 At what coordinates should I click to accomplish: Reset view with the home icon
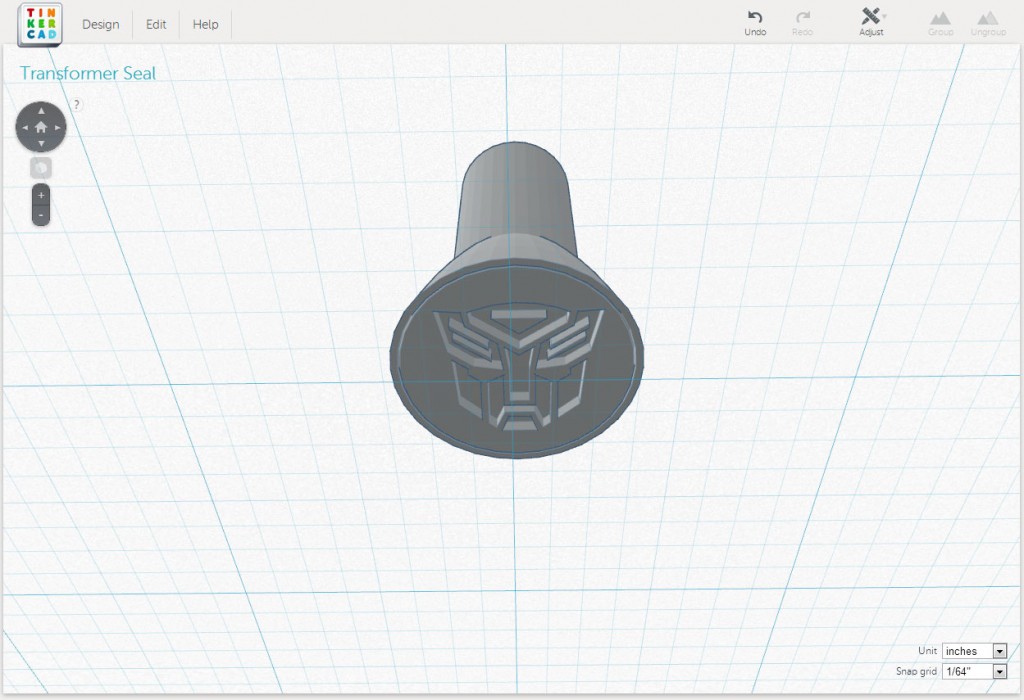(x=41, y=127)
